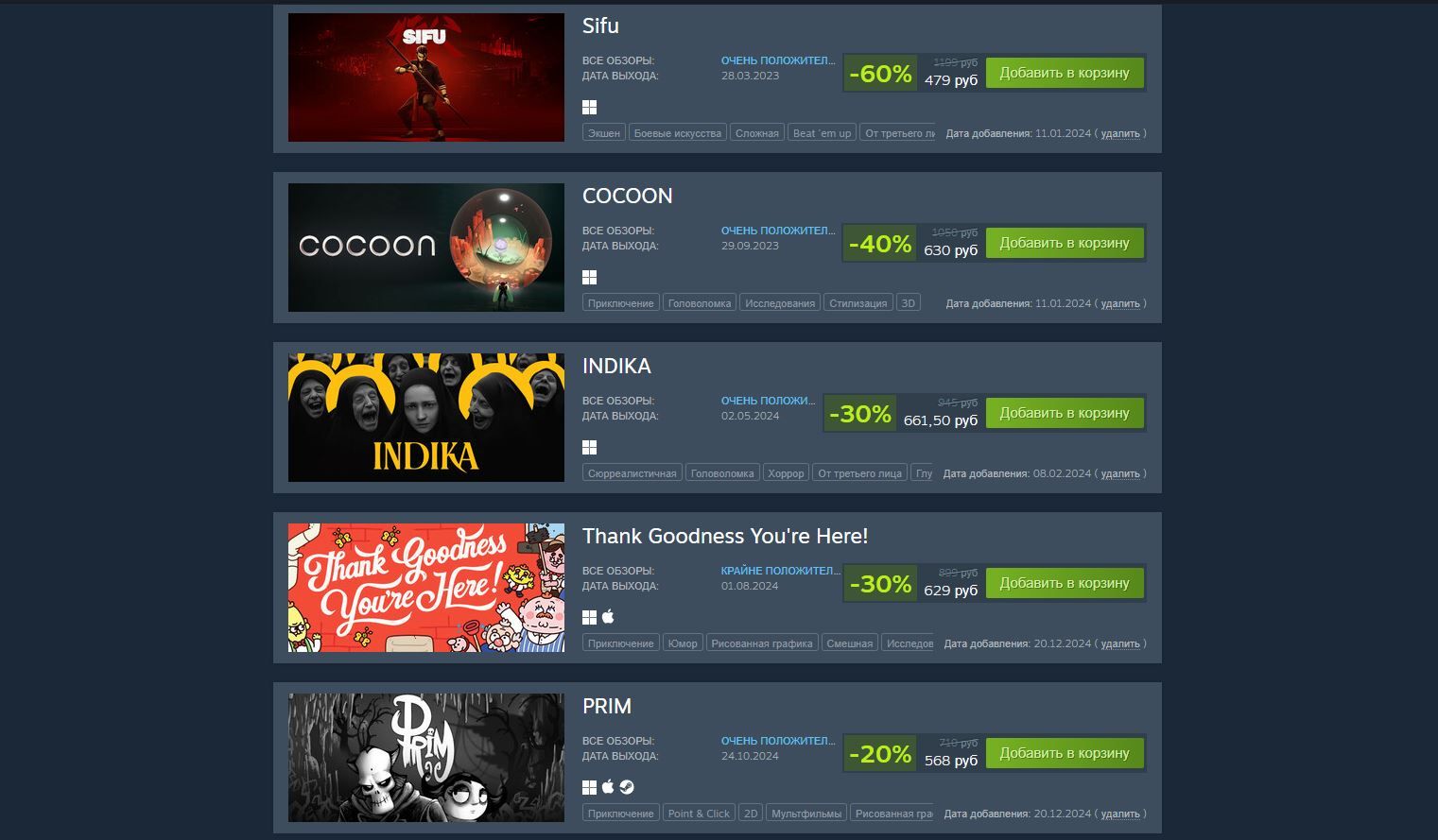Click the Windows platform icon under COCOON
1438x840 pixels.
click(x=589, y=277)
